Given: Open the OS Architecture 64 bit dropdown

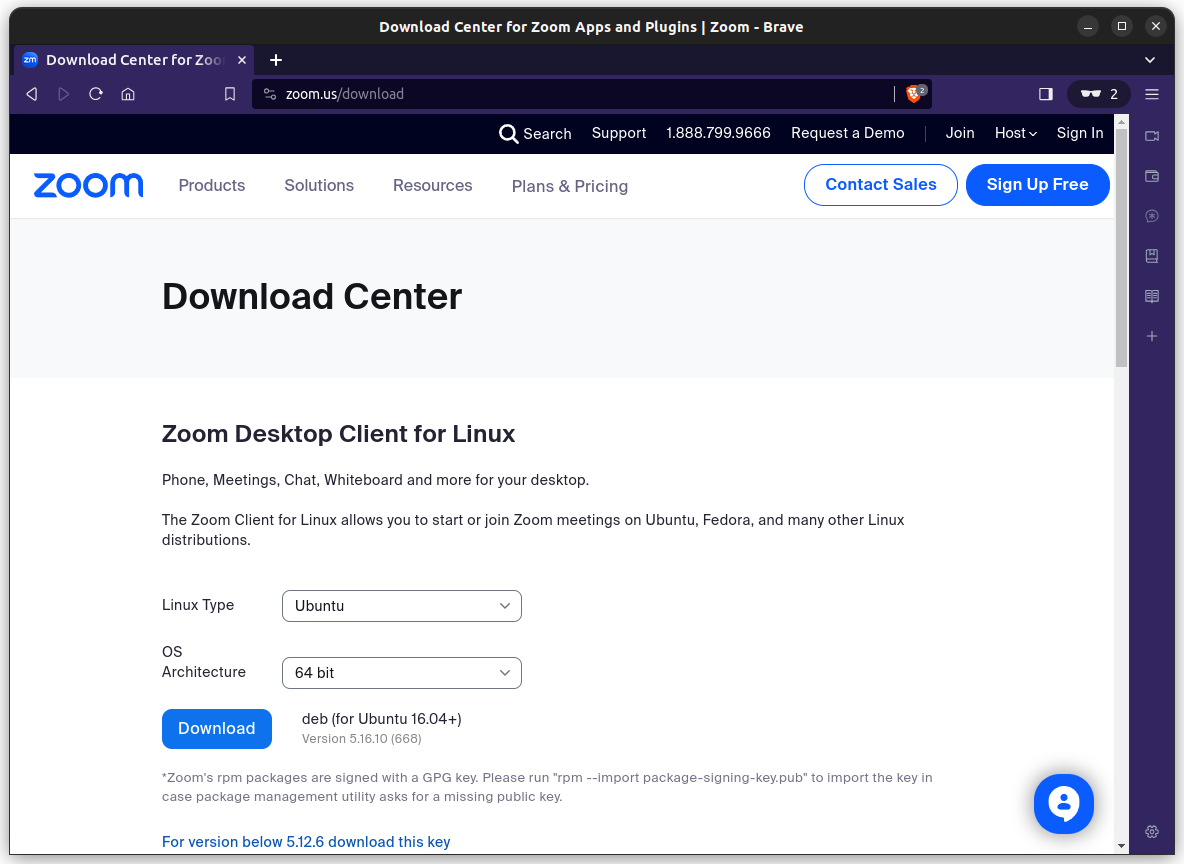Looking at the screenshot, I should (x=401, y=673).
